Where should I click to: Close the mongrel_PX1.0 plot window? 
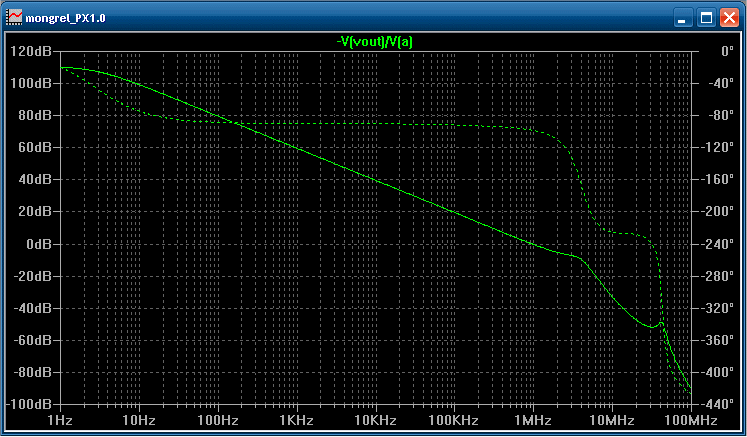(729, 18)
